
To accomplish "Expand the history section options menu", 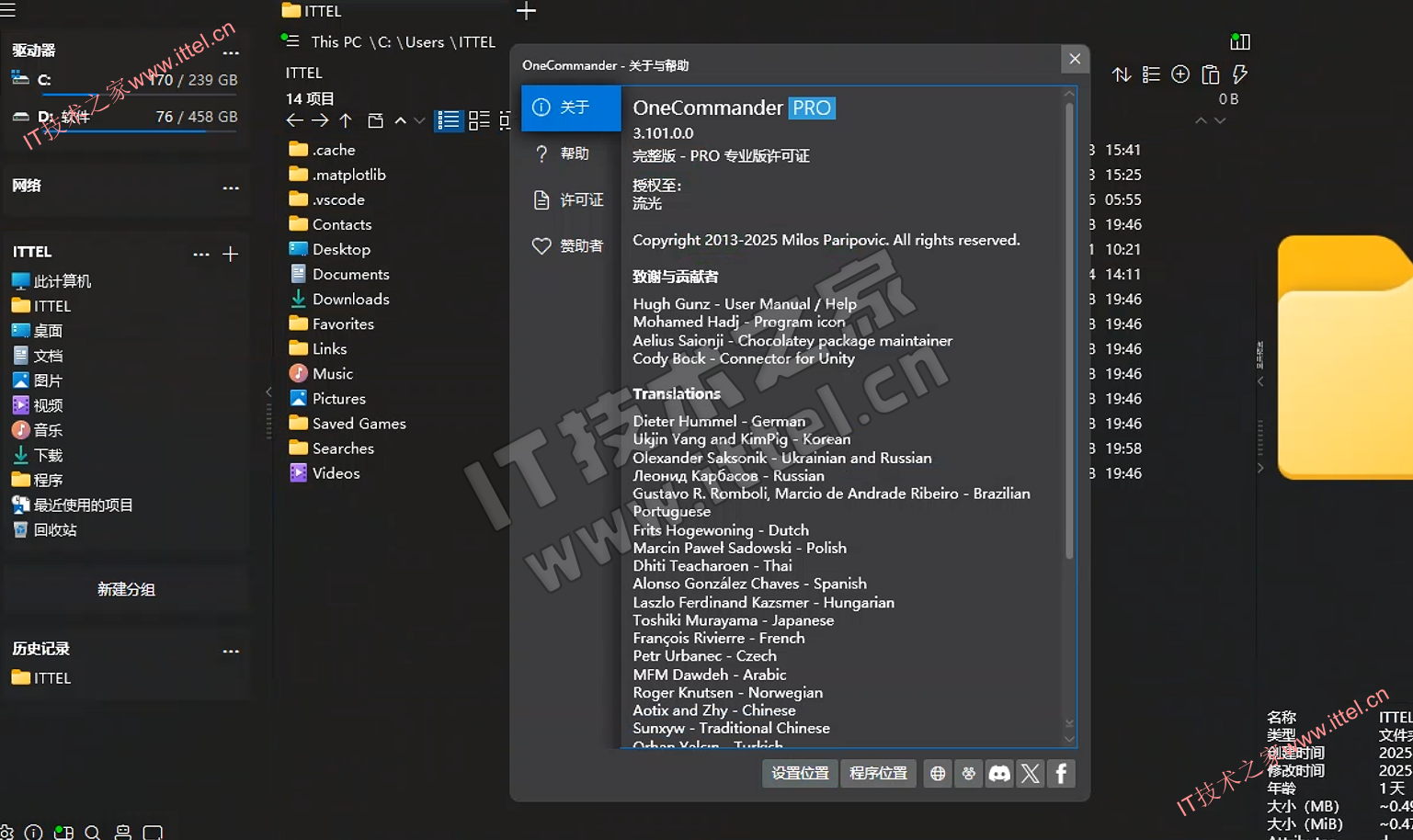I will click(x=231, y=651).
